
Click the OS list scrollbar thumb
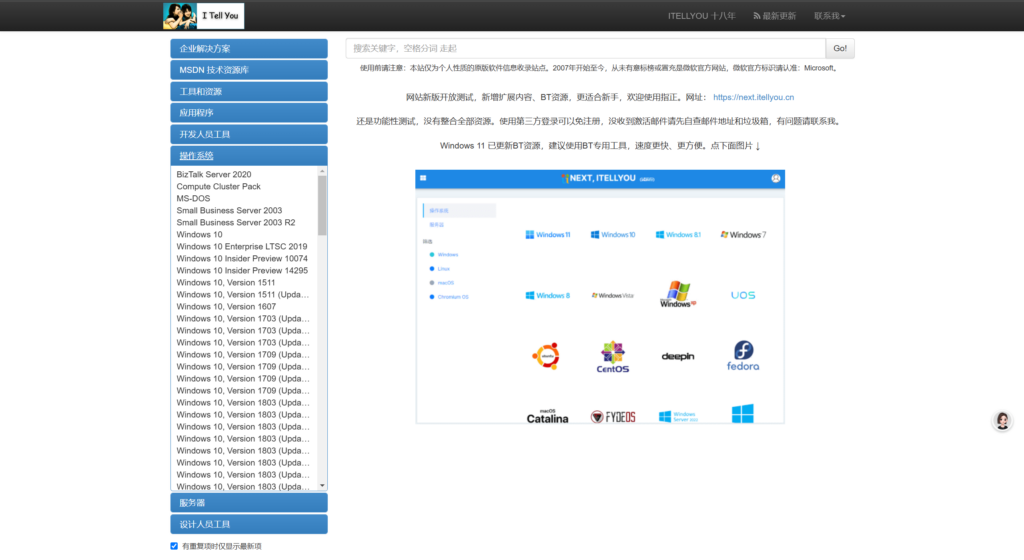[322, 206]
